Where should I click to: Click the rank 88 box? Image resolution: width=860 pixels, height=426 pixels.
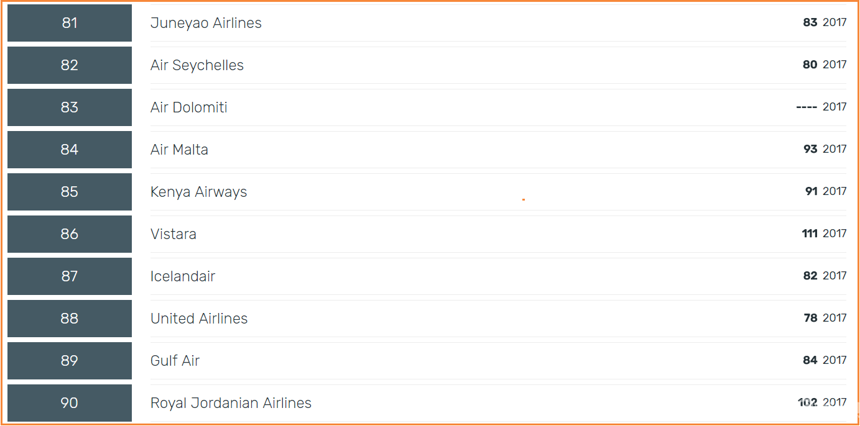pos(70,319)
